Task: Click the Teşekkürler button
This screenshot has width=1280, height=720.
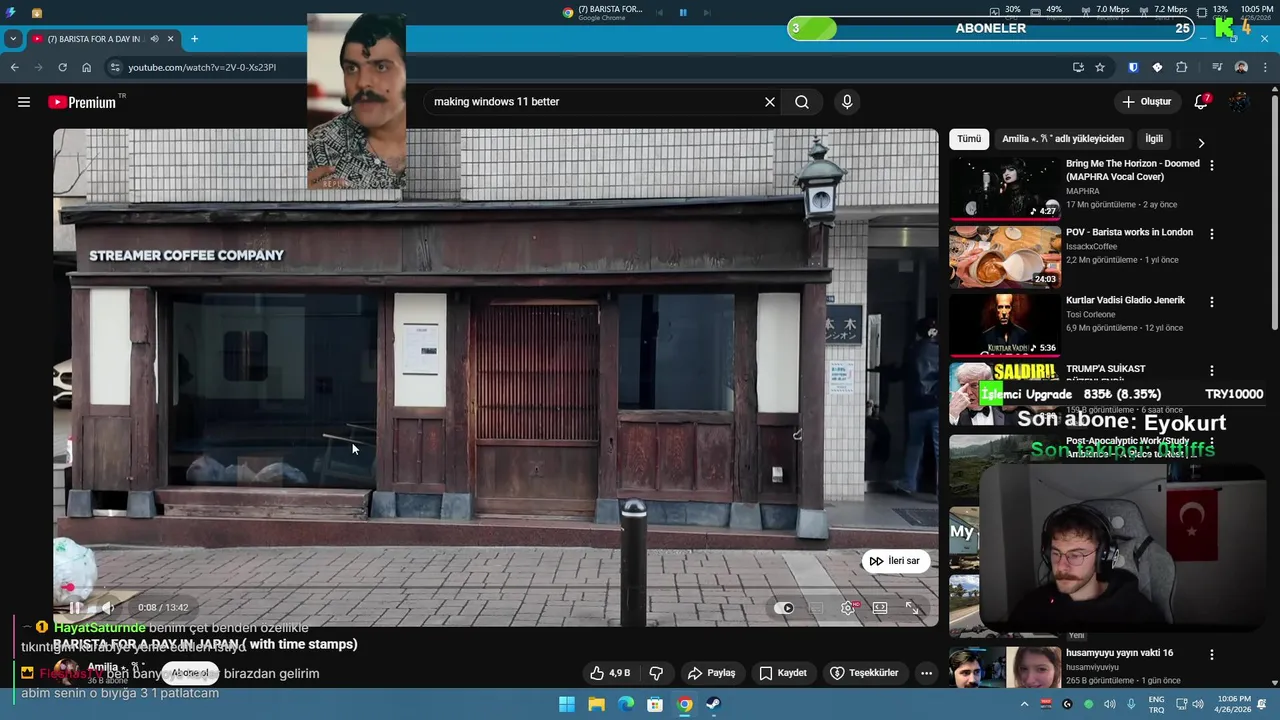Action: pyautogui.click(x=864, y=673)
